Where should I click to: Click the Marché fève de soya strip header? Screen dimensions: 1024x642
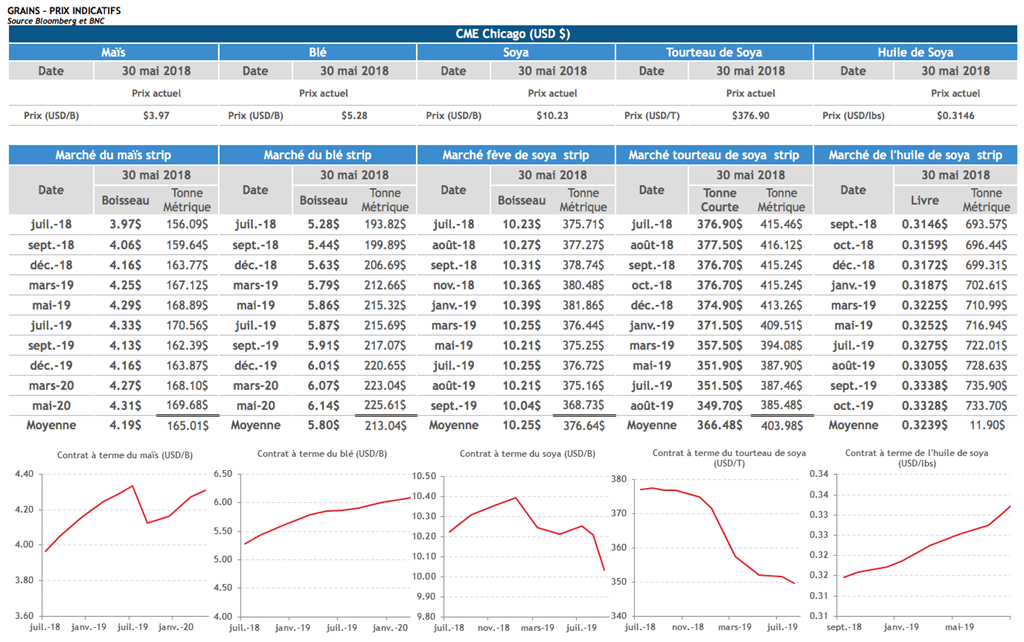point(516,155)
